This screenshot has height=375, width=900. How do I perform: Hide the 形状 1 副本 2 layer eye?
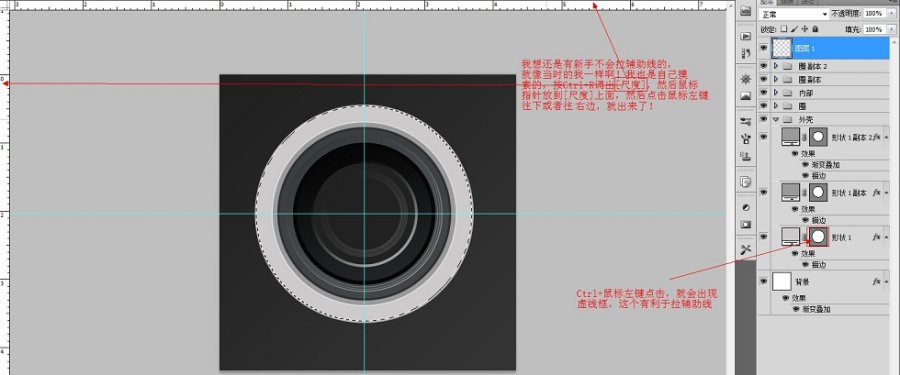pos(763,137)
